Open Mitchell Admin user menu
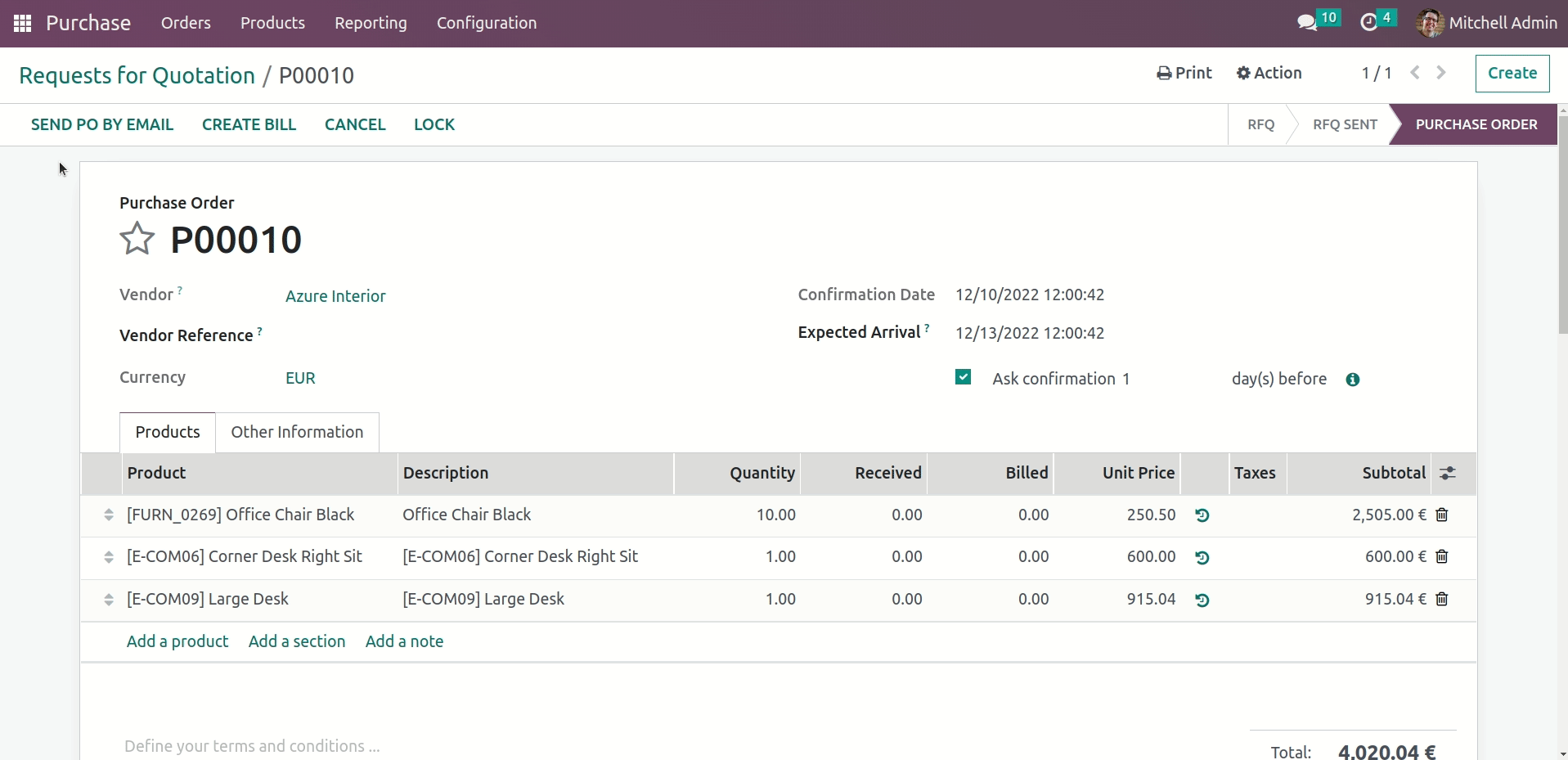The image size is (1568, 760). pyautogui.click(x=1486, y=23)
